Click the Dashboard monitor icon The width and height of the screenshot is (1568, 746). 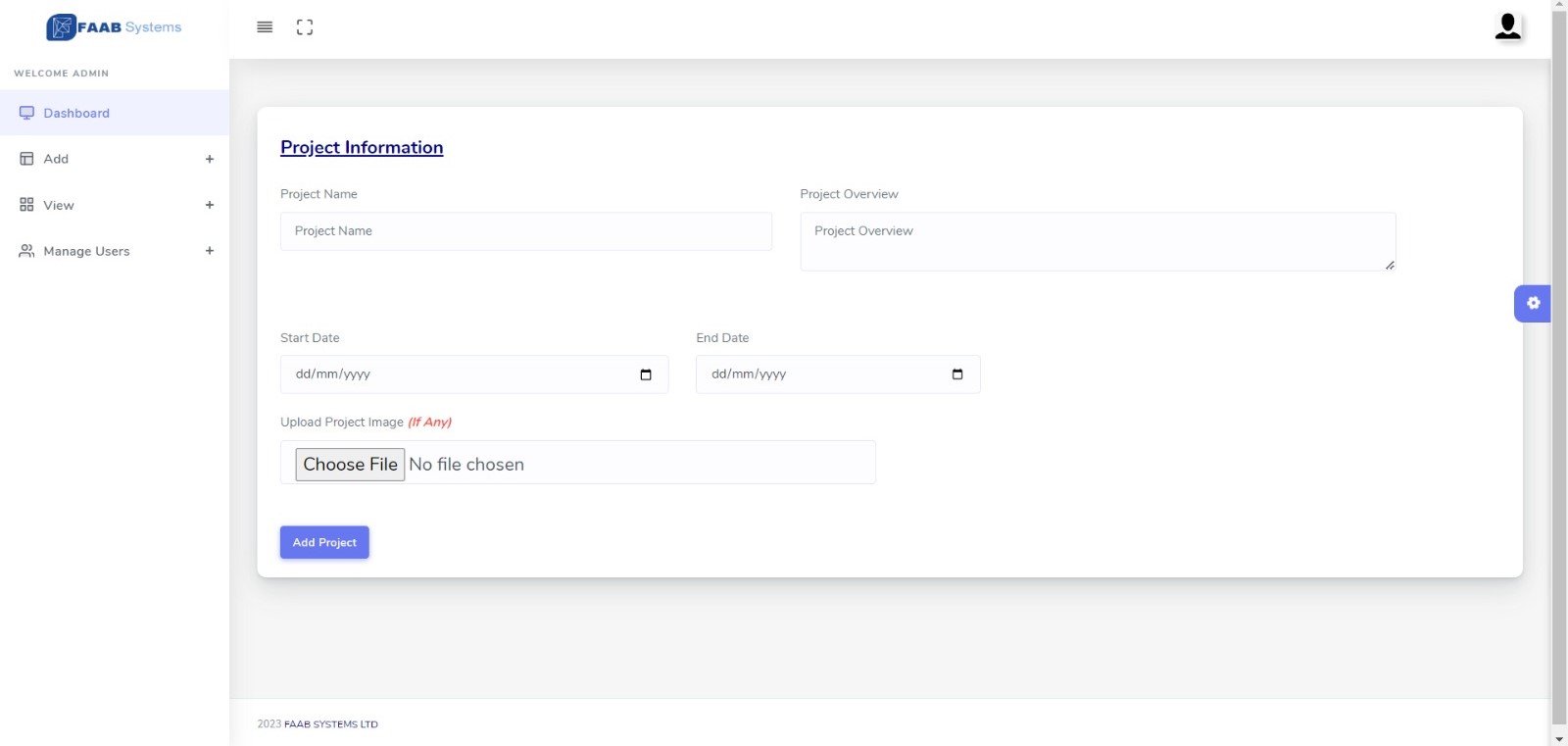click(26, 113)
